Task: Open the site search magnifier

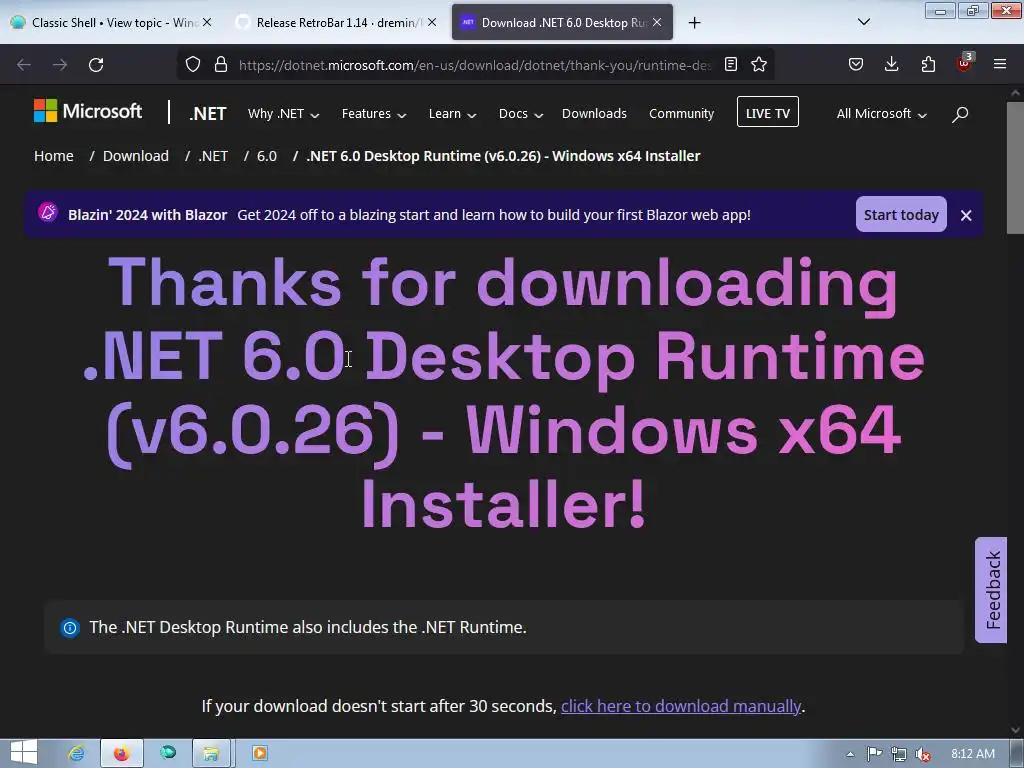Action: click(x=960, y=114)
